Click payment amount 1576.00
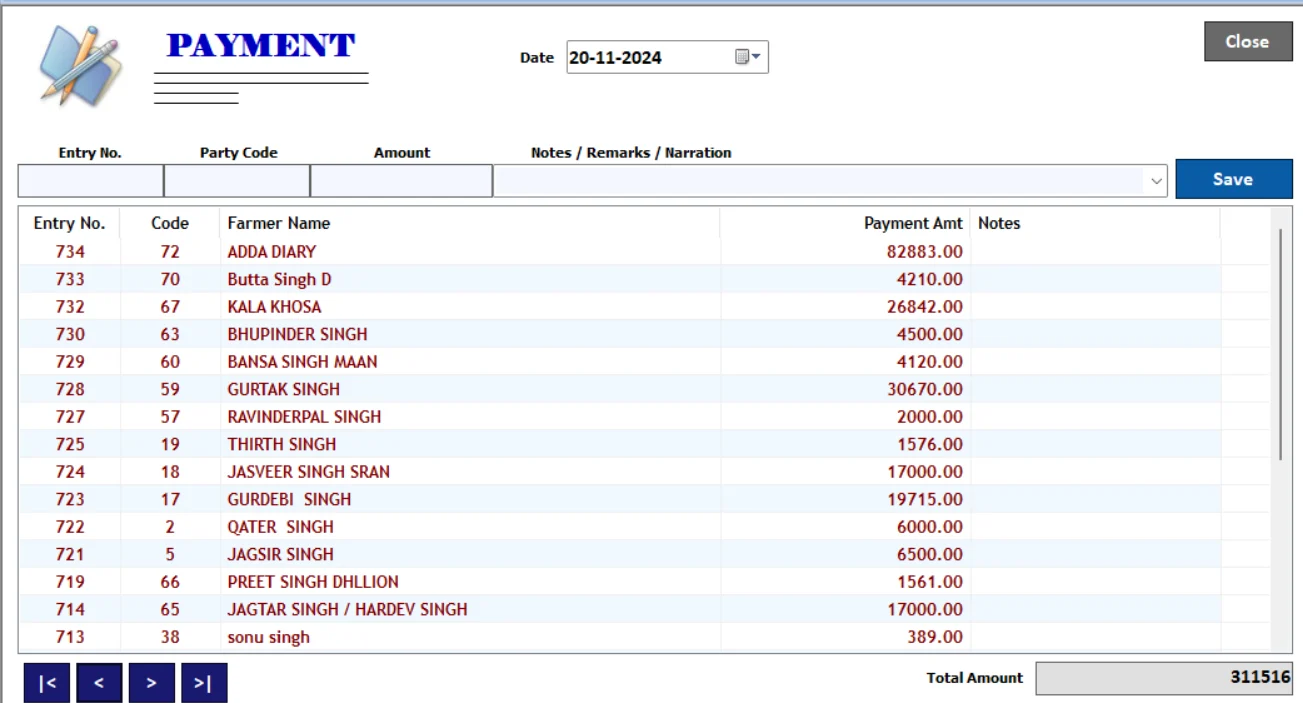This screenshot has height=703, width=1303. pyautogui.click(x=930, y=444)
